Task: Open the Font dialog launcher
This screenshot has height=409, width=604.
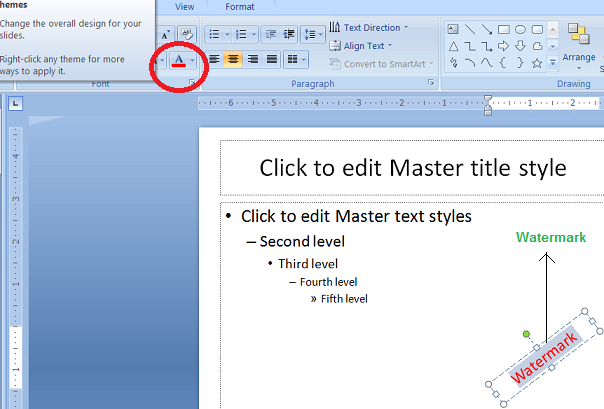Action: click(x=191, y=82)
